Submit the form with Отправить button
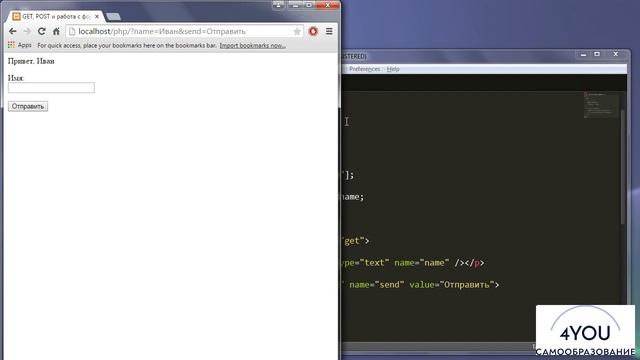Image resolution: width=640 pixels, height=360 pixels. tap(28, 106)
